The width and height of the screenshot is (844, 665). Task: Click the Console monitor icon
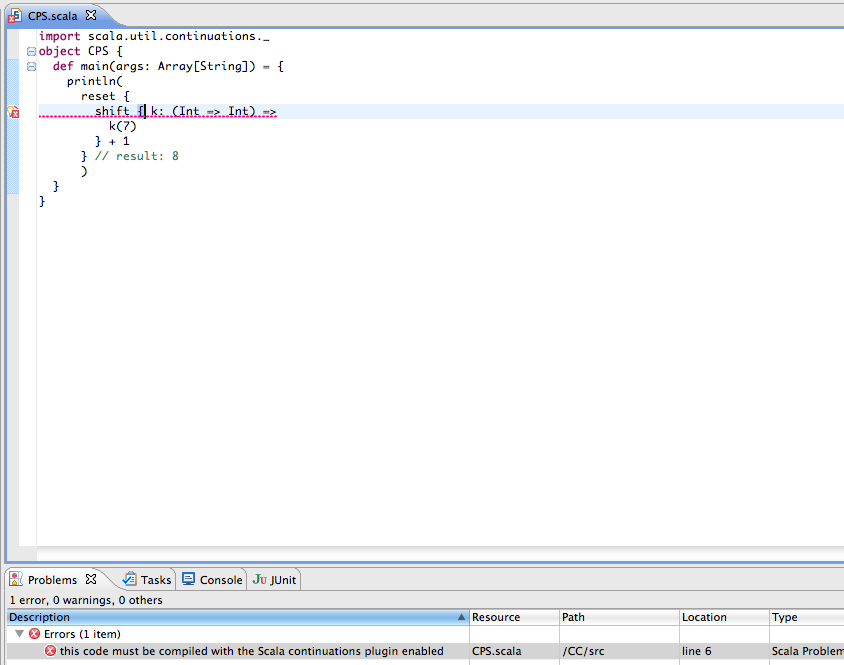point(188,579)
